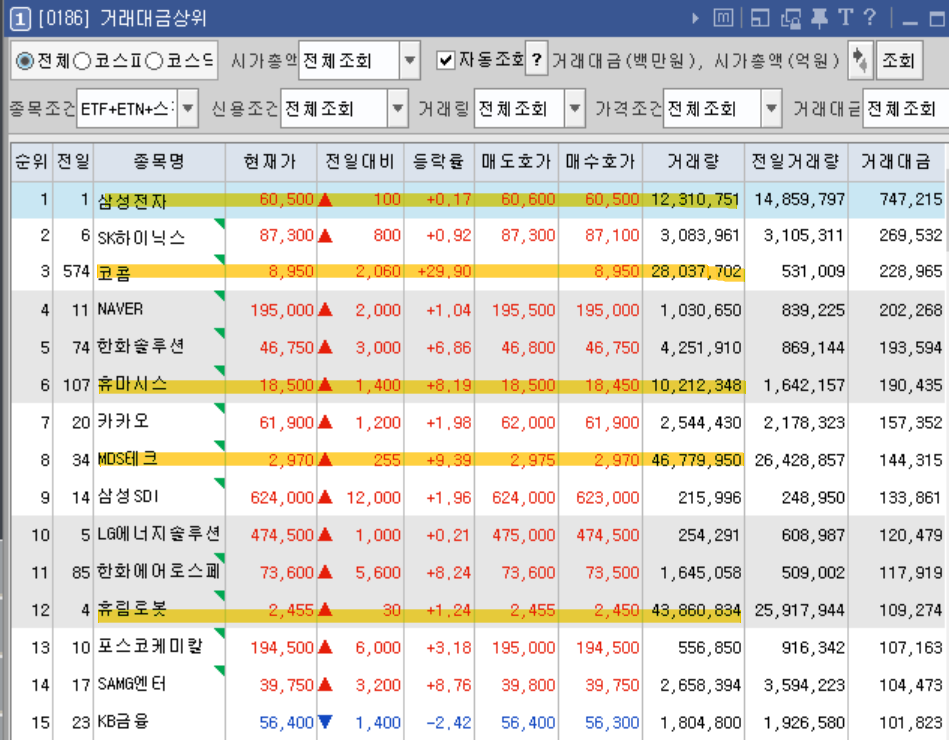The height and width of the screenshot is (740, 949).
Task: Sort by the 전일 column header
Action: pyautogui.click(x=73, y=162)
